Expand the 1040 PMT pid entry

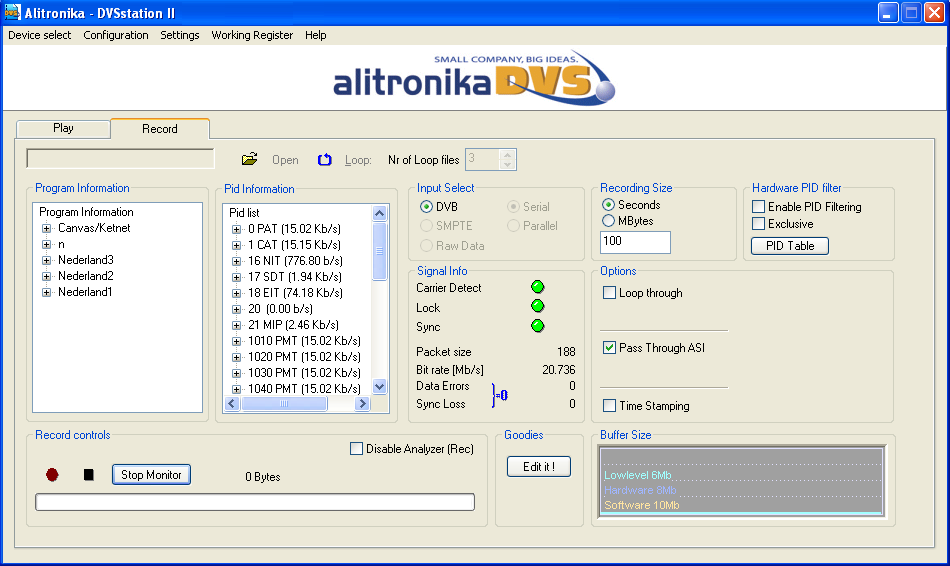pyautogui.click(x=236, y=389)
